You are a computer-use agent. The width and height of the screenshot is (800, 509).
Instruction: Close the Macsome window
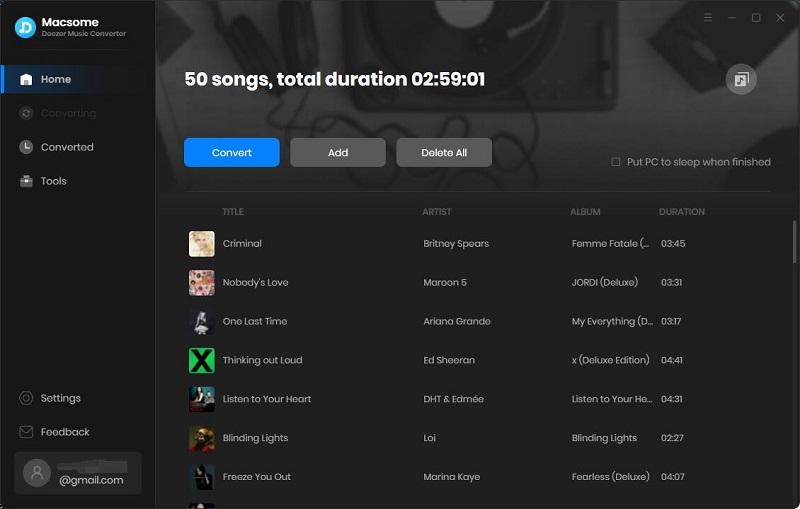[x=780, y=18]
